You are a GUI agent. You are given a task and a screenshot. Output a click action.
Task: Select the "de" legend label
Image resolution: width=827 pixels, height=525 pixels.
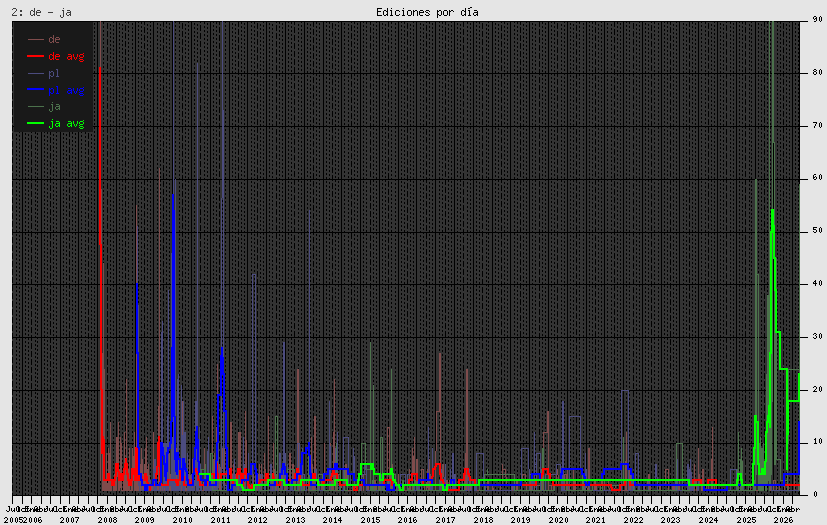[x=54, y=39]
